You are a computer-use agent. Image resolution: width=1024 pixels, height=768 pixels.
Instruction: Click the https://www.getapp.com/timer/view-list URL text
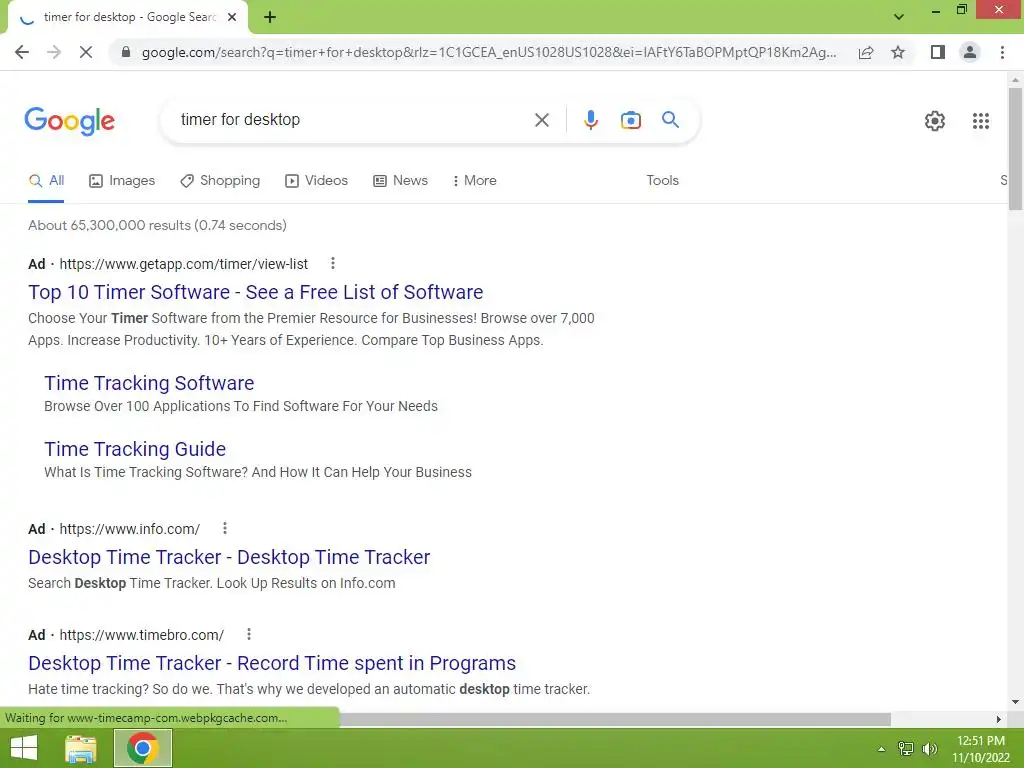(x=184, y=264)
